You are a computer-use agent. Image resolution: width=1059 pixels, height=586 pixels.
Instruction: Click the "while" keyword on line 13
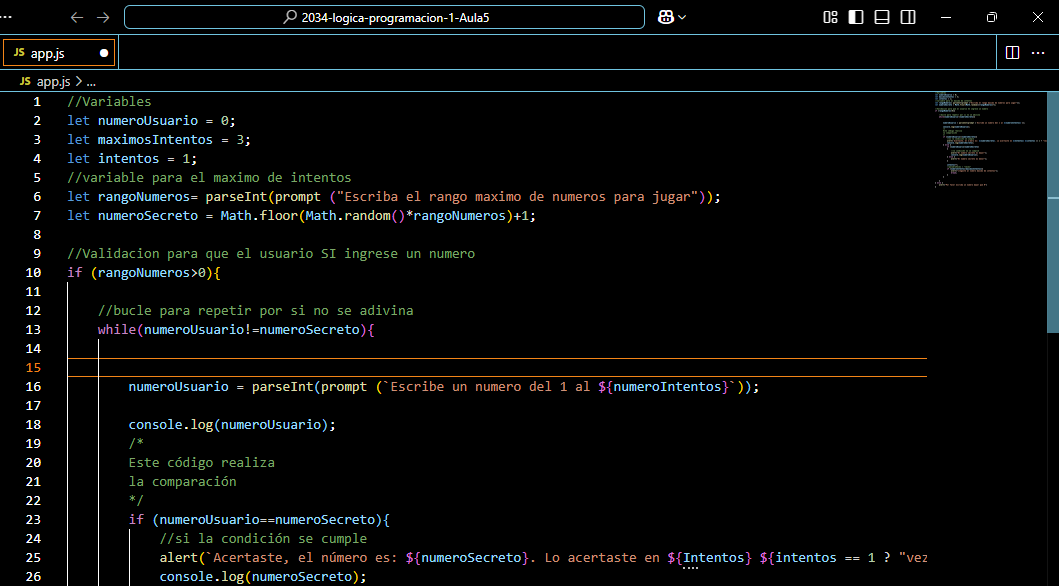117,329
